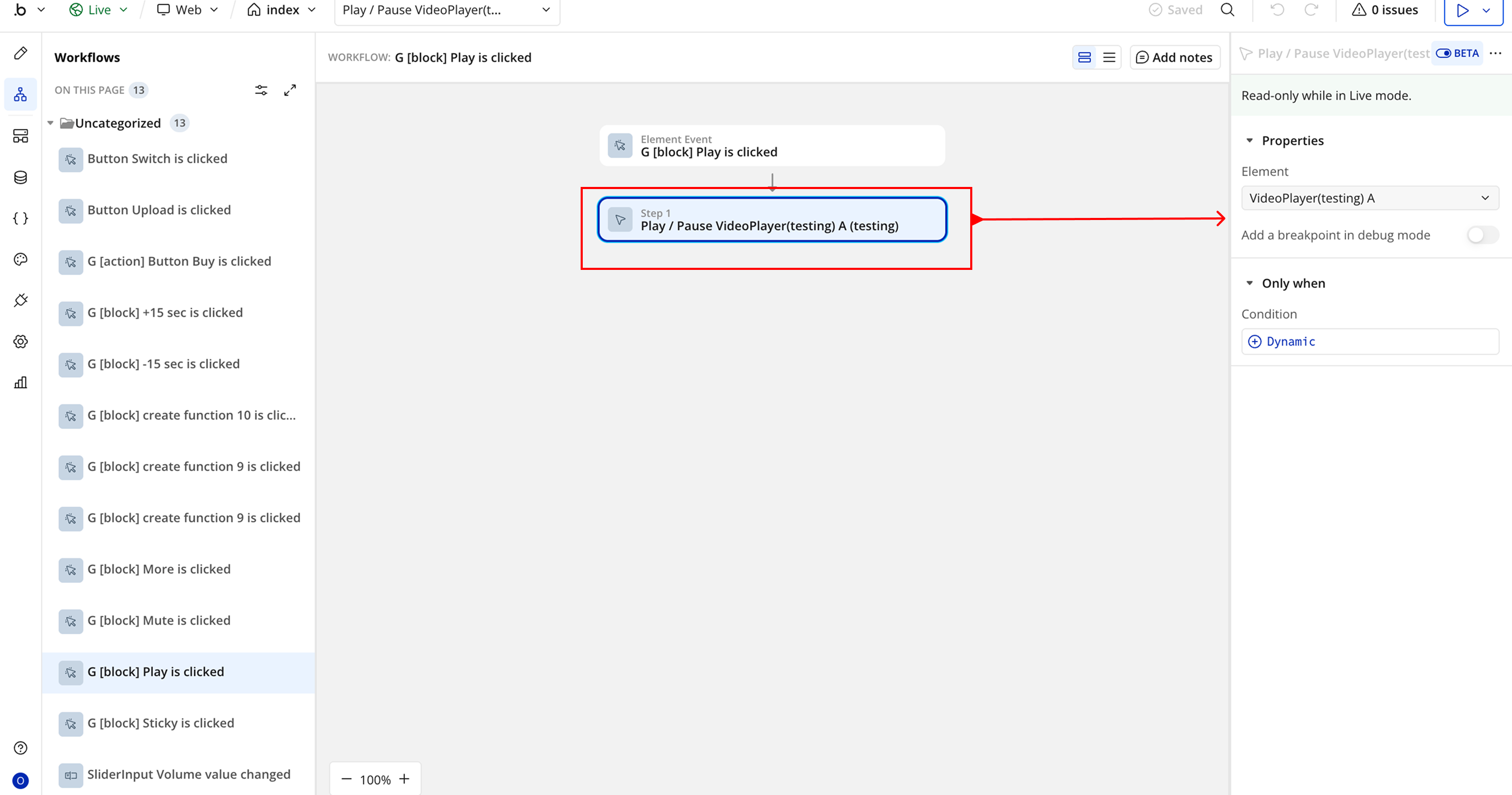Open the Logs bar chart icon
Screen dimensions: 1512x795
pos(20,383)
